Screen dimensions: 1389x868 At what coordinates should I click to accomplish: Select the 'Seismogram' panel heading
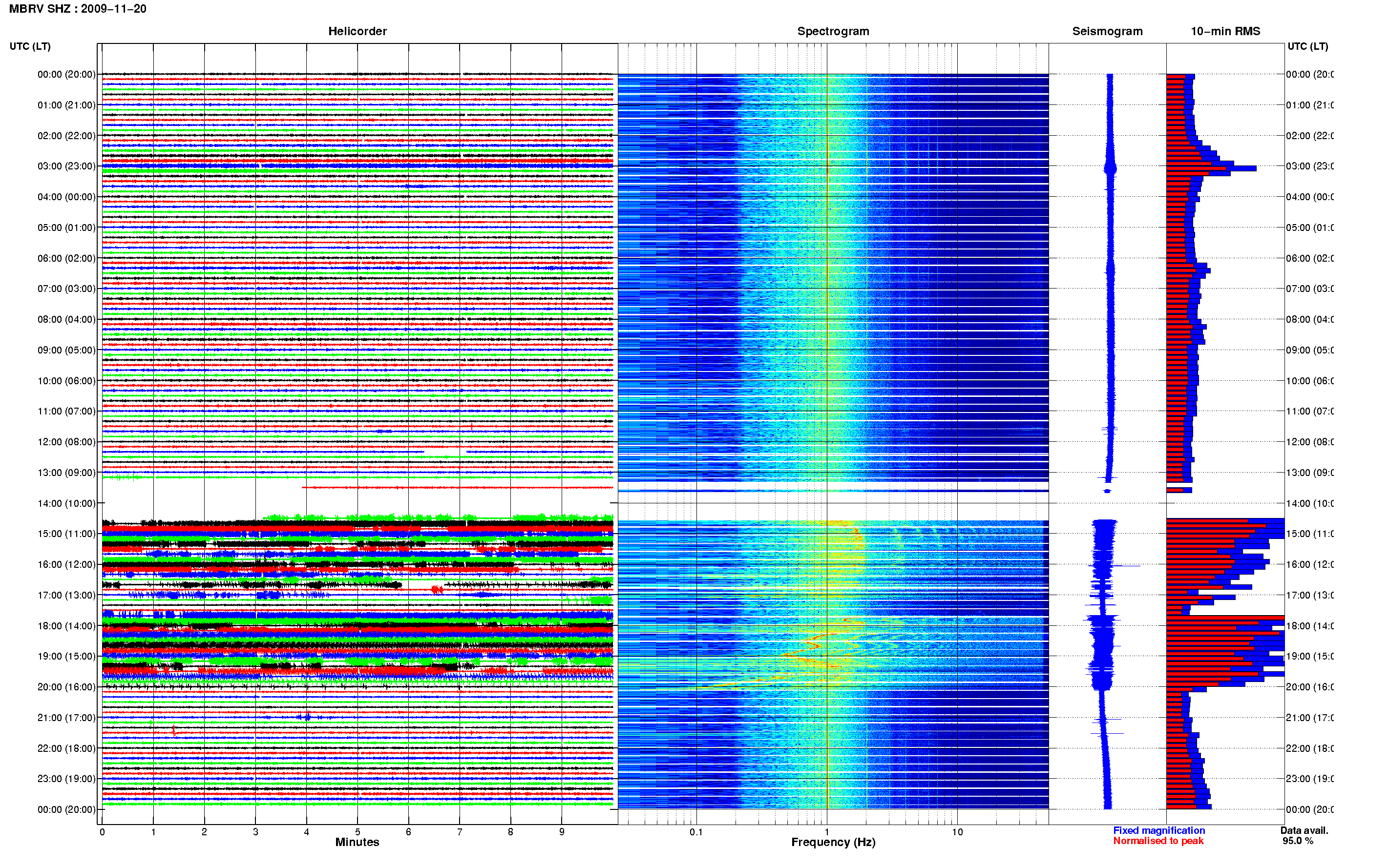click(1107, 31)
